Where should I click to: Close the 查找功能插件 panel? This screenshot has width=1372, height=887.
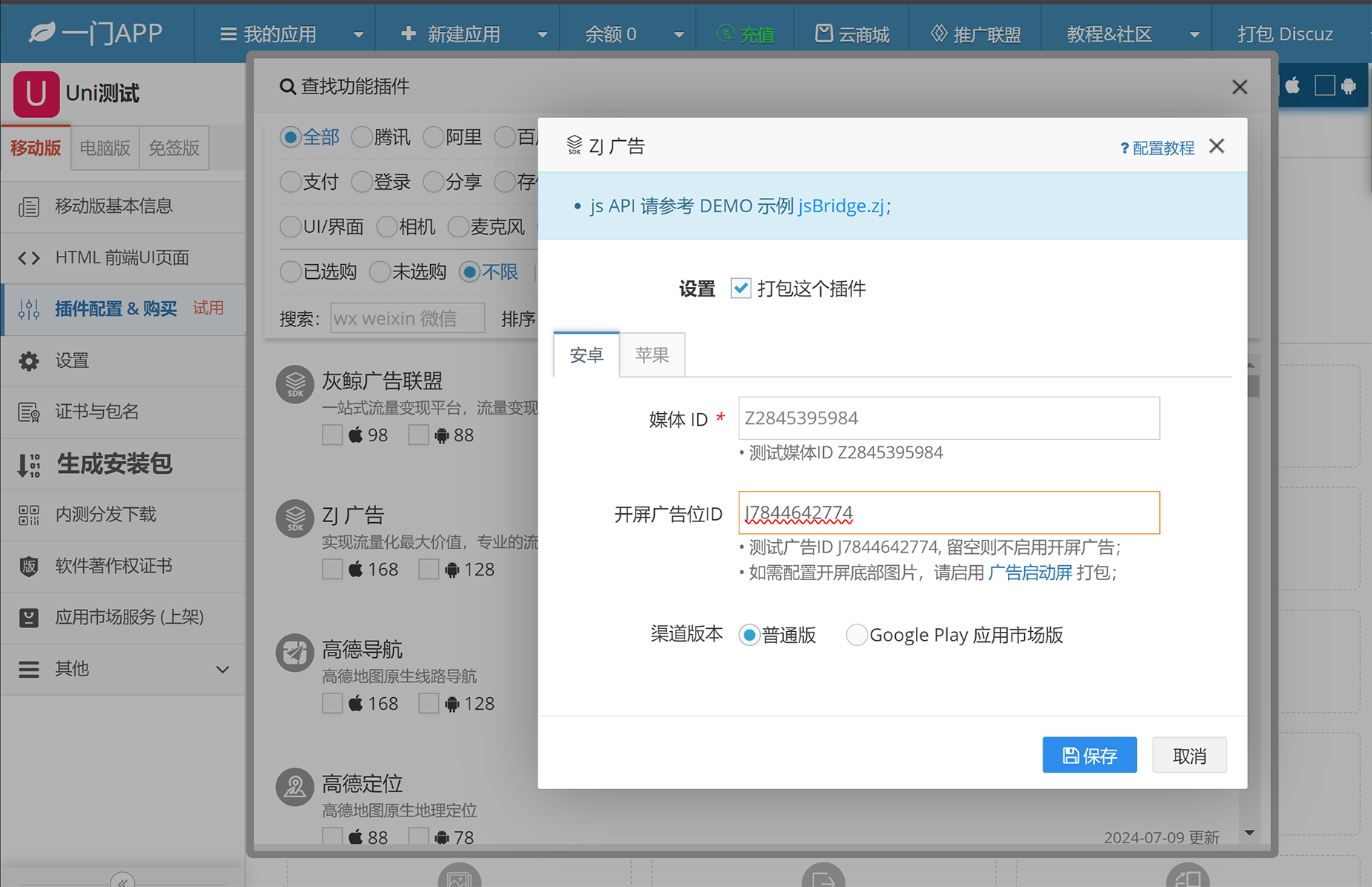1239,87
